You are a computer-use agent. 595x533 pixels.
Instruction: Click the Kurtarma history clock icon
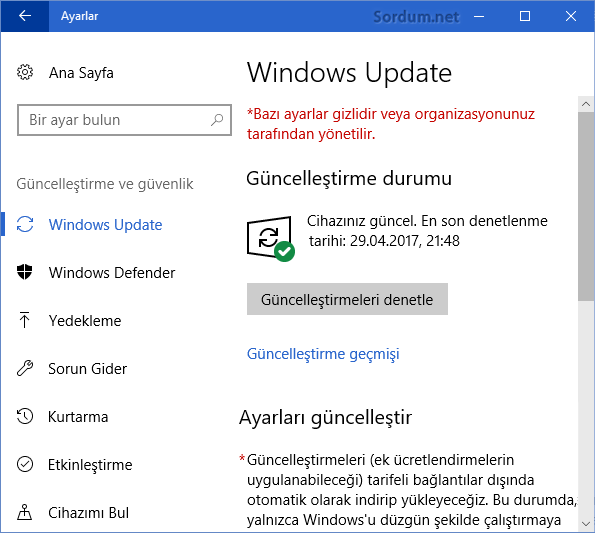pyautogui.click(x=25, y=416)
